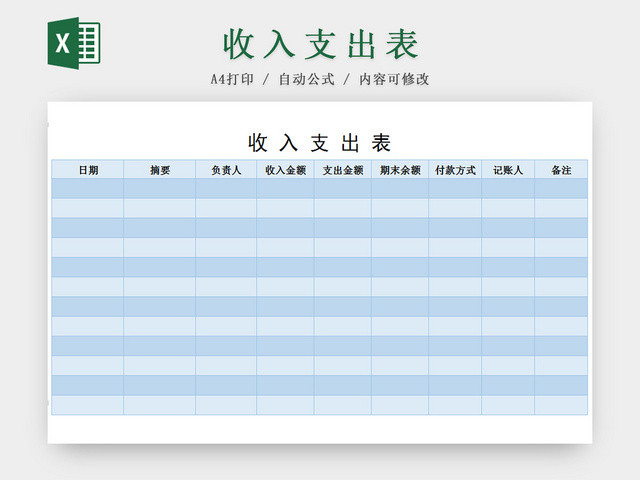Select the 摘要 column header
The width and height of the screenshot is (640, 480).
pos(160,170)
